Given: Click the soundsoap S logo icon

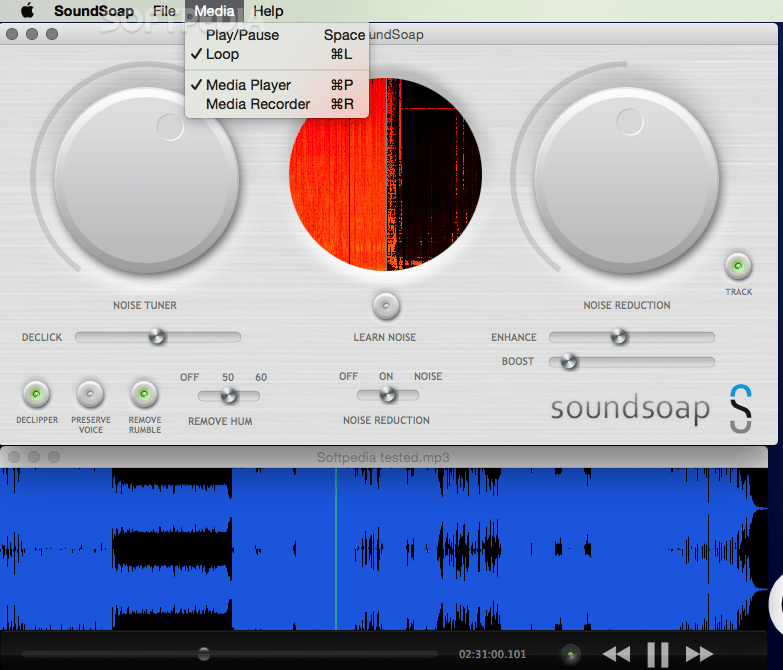Looking at the screenshot, I should point(741,408).
